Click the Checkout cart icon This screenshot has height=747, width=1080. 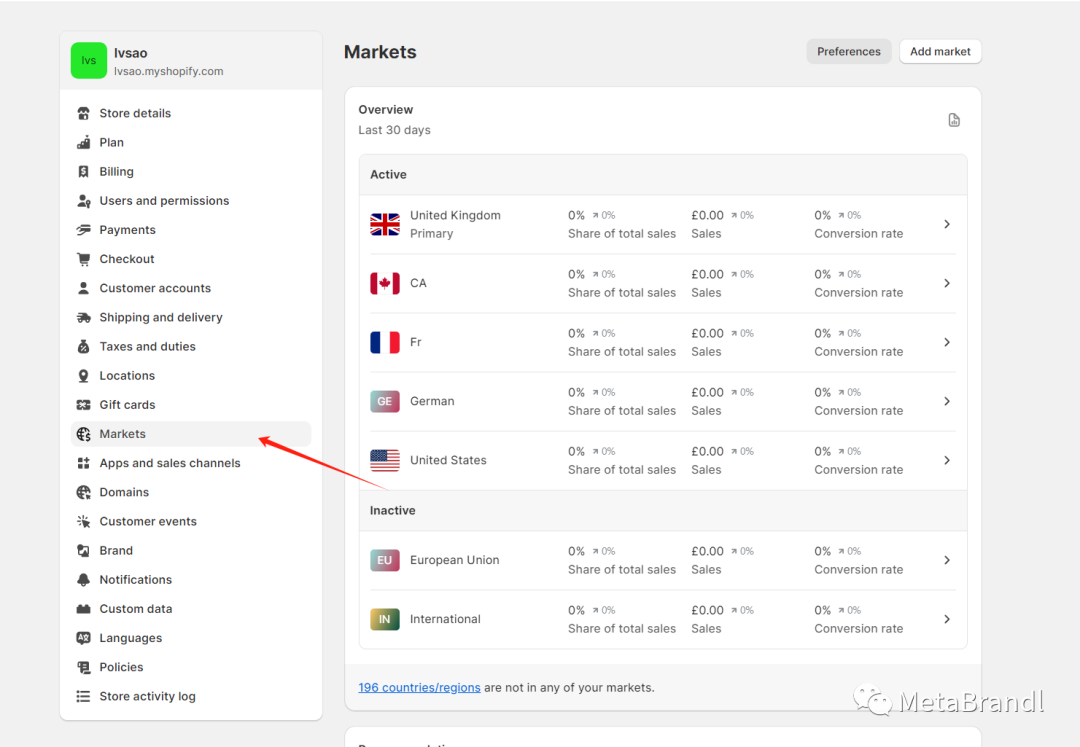tap(83, 259)
